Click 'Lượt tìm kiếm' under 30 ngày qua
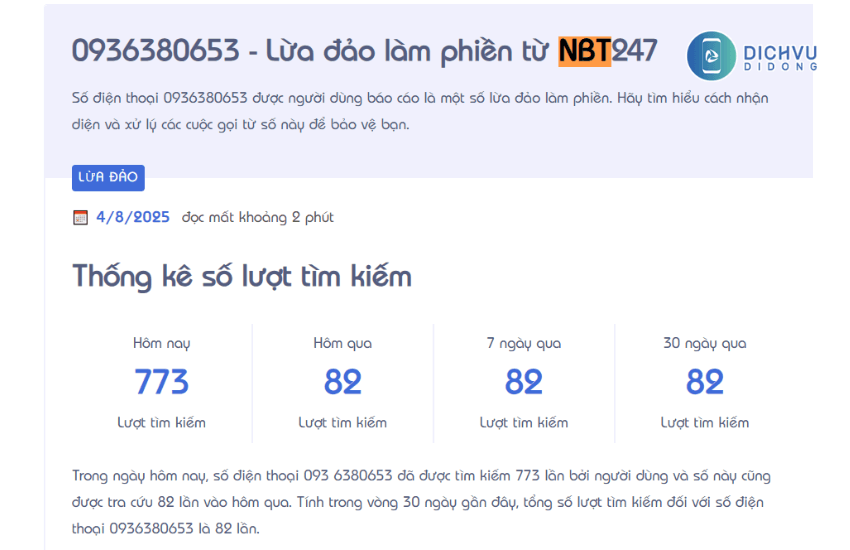850x550 pixels. pyautogui.click(x=705, y=423)
